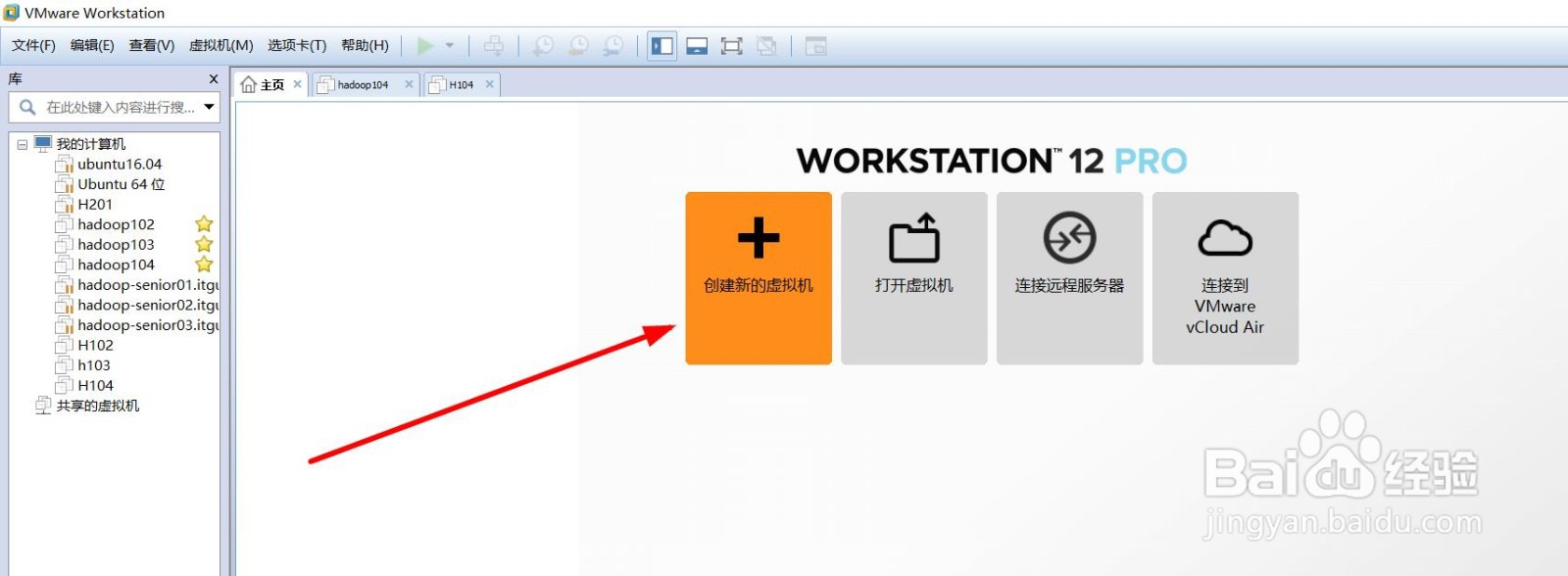The width and height of the screenshot is (1568, 576).
Task: Click the Unity mode toolbar icon
Action: pyautogui.click(x=766, y=46)
